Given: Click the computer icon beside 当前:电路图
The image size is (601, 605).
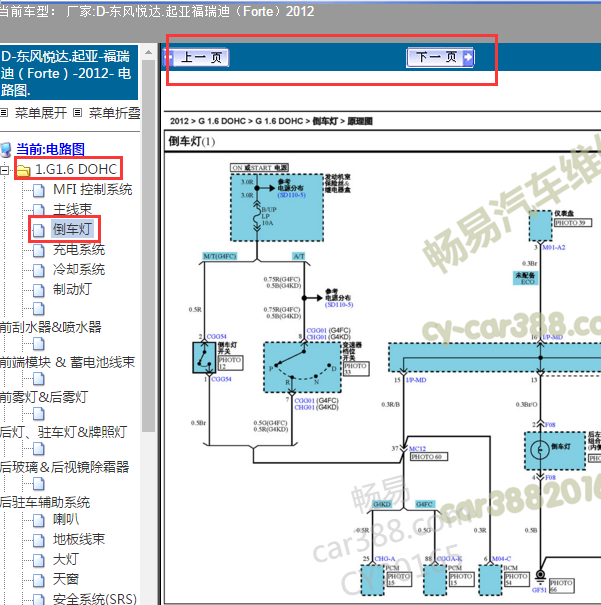Looking at the screenshot, I should point(6,150).
